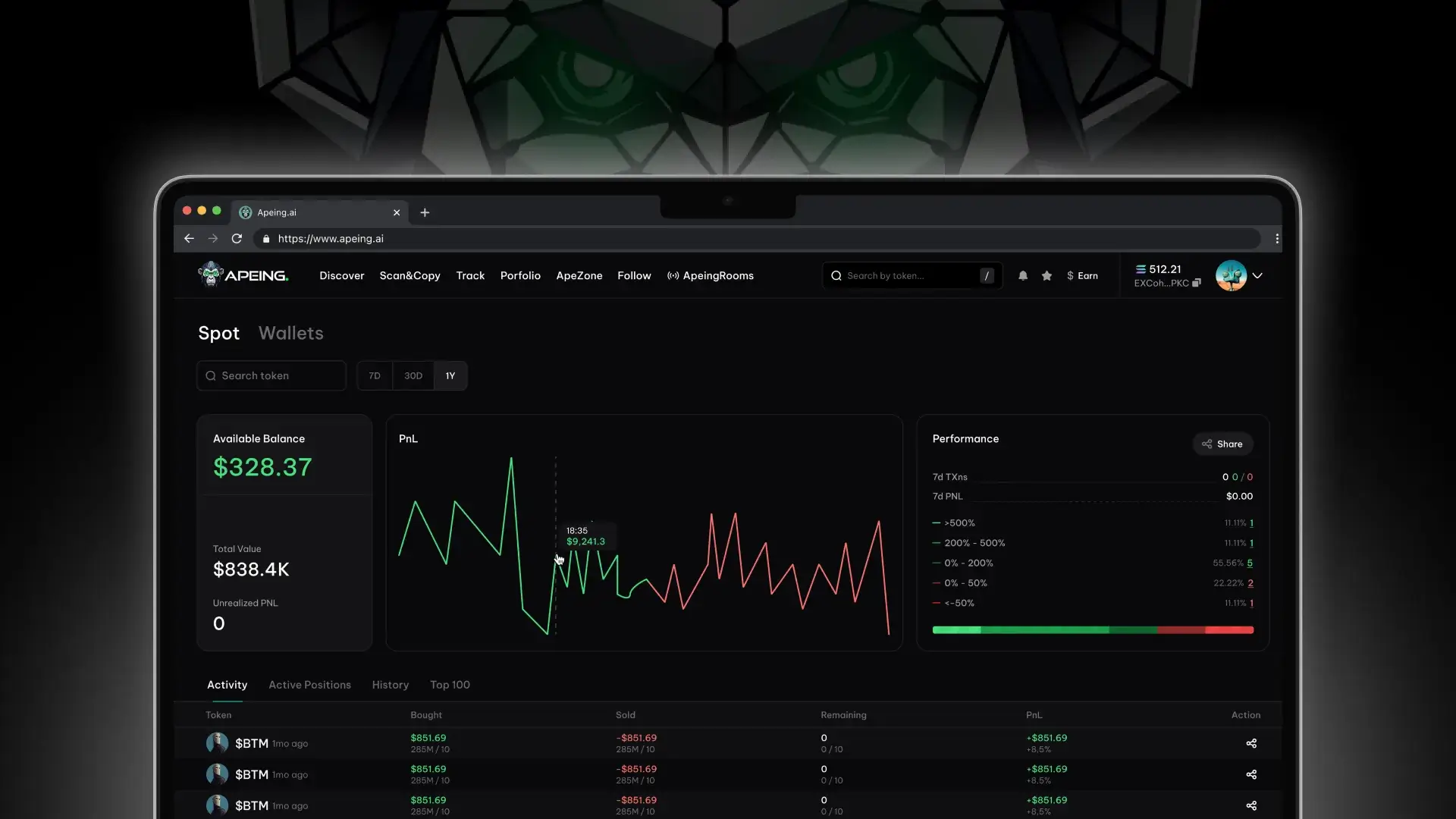The image size is (1456, 819).
Task: Go back with browser back arrow
Action: point(189,239)
